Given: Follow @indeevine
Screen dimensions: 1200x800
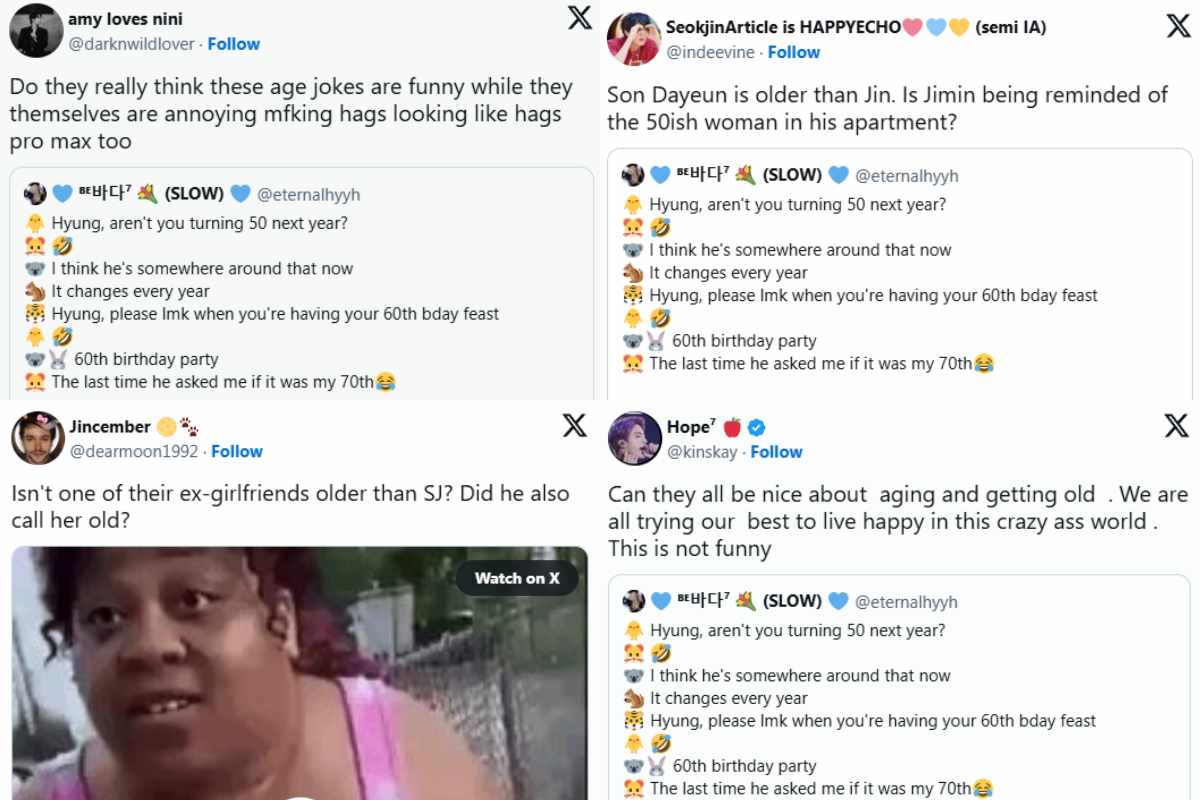Looking at the screenshot, I should coord(794,52).
